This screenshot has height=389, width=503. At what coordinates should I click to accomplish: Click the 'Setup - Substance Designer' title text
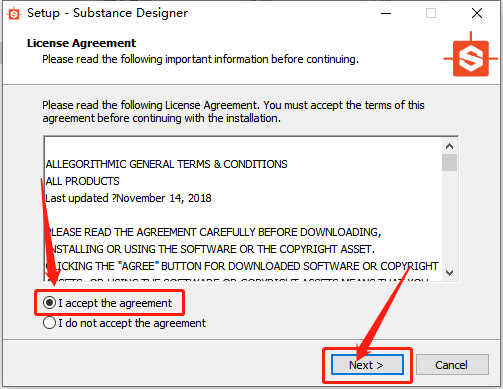click(x=107, y=13)
